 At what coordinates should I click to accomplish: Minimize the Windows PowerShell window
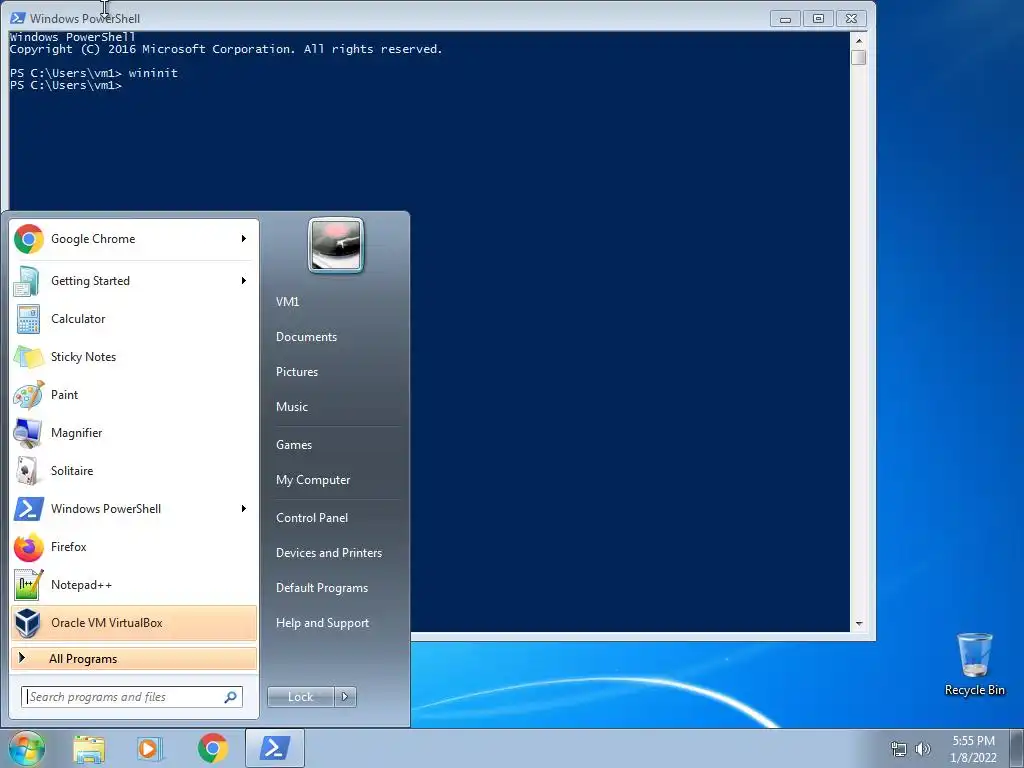785,19
